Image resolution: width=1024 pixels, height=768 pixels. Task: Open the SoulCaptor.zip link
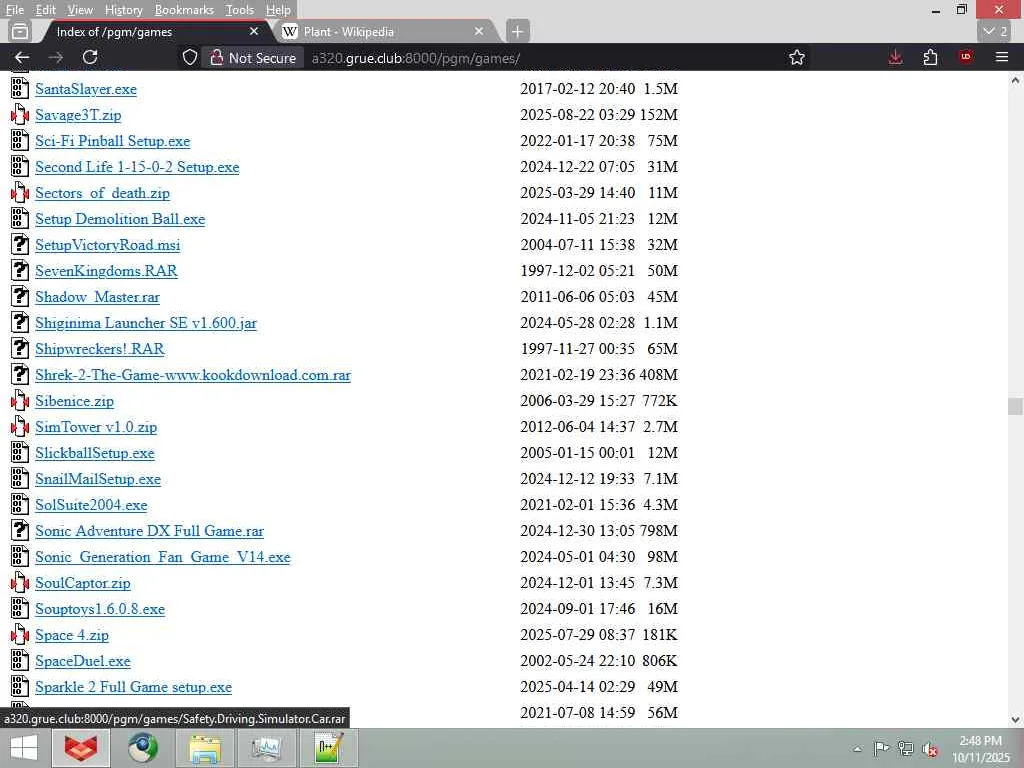click(83, 583)
